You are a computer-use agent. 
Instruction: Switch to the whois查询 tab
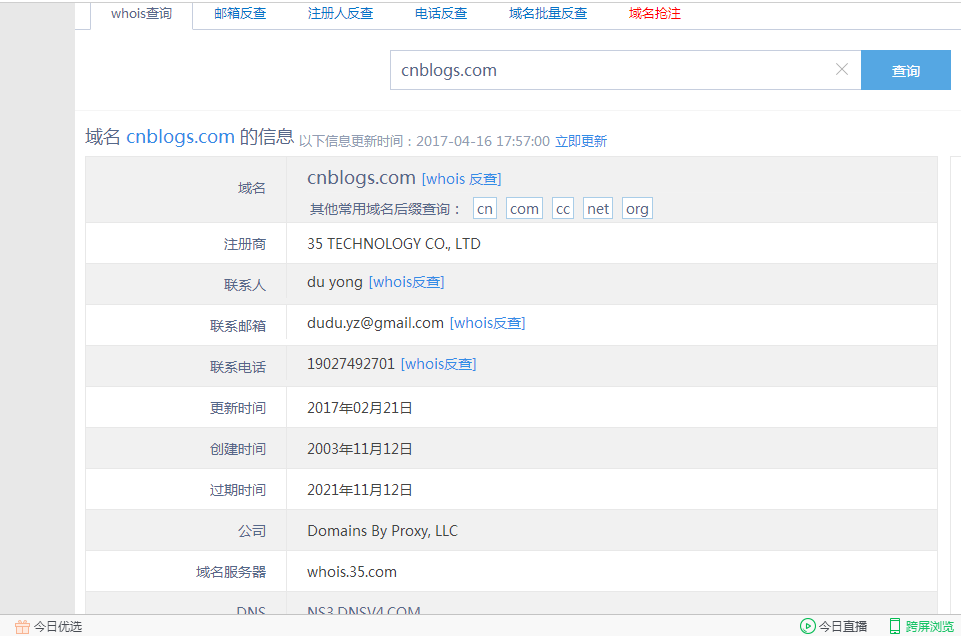142,13
